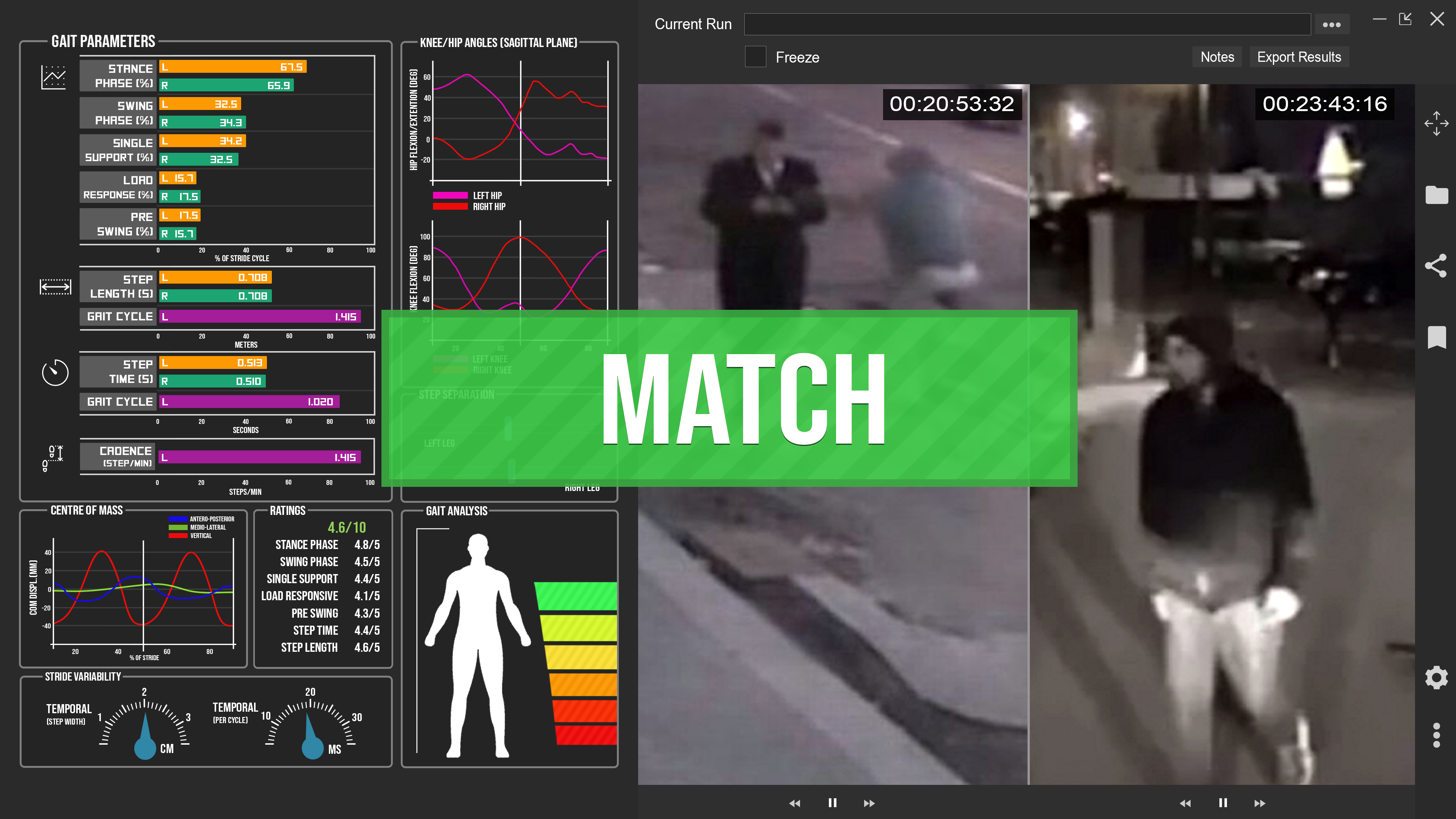
Task: Minimize the application window
Action: click(1379, 19)
